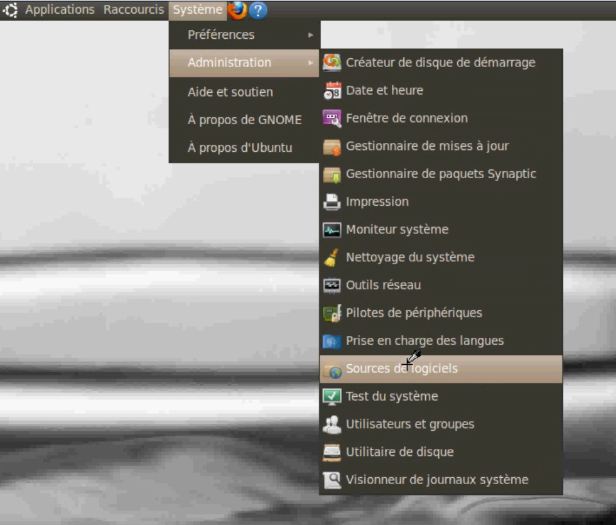Expand the Administration submenu arrow
616x525 pixels.
[x=311, y=63]
